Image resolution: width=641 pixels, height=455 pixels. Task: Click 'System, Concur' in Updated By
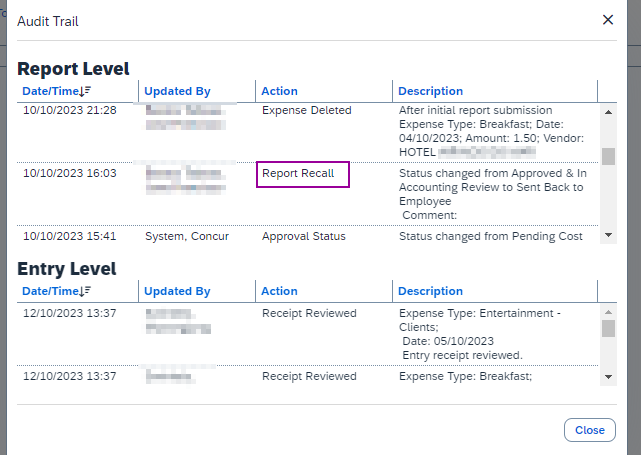pos(187,236)
